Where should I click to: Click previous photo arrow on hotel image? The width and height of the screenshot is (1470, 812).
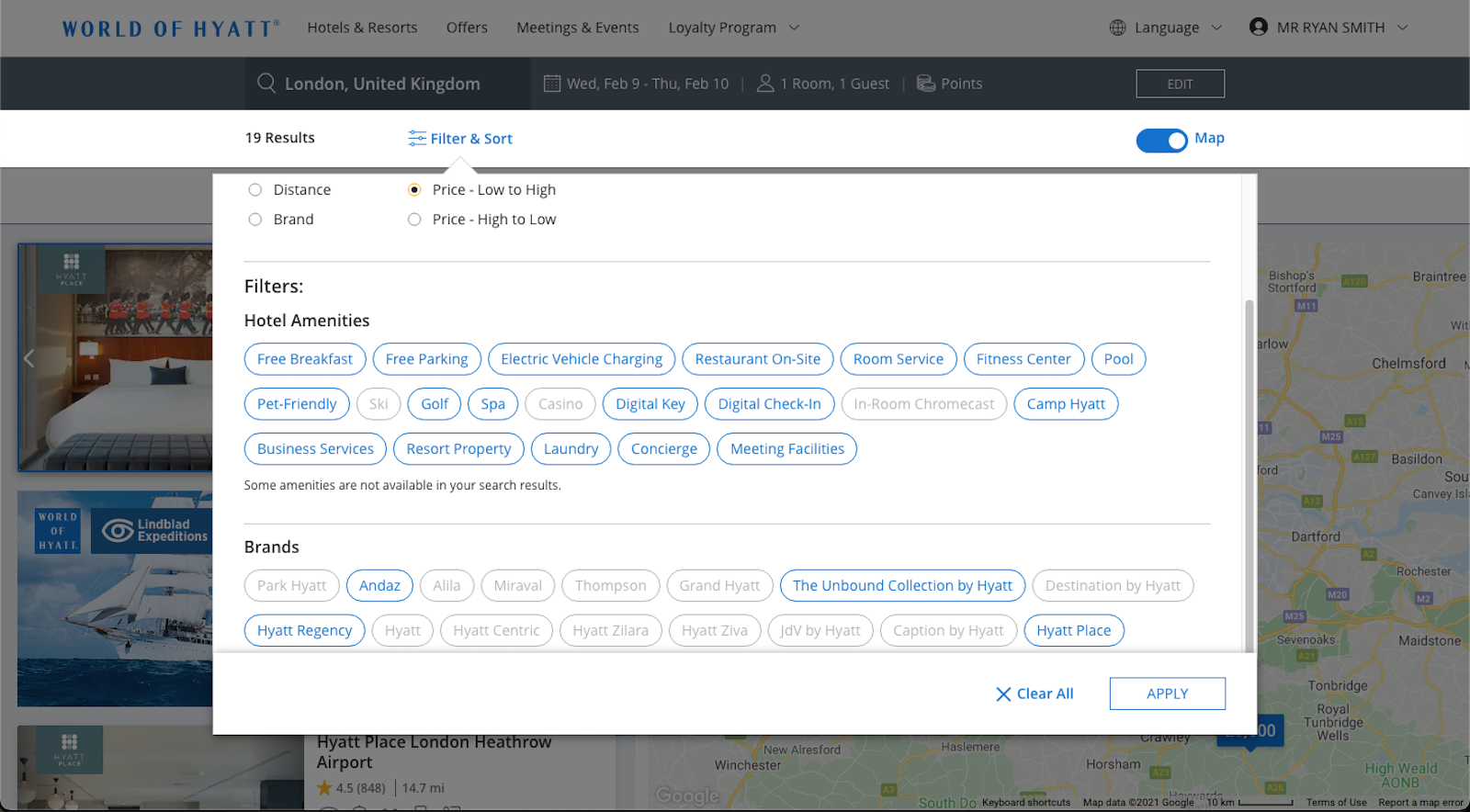point(29,358)
